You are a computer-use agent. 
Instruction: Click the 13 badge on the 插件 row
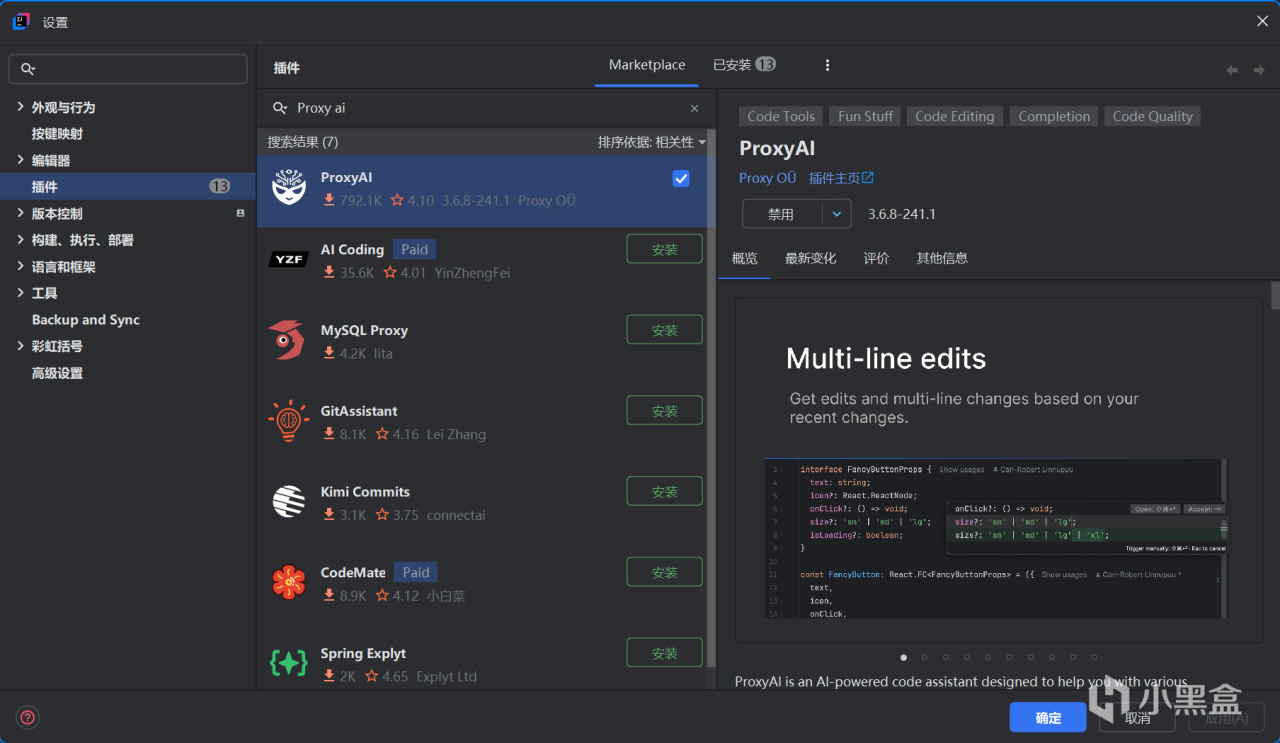pyautogui.click(x=219, y=187)
